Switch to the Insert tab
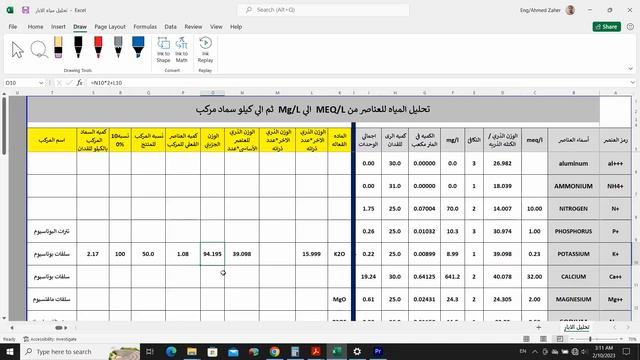Viewport: 640px width, 360px height. click(x=58, y=27)
